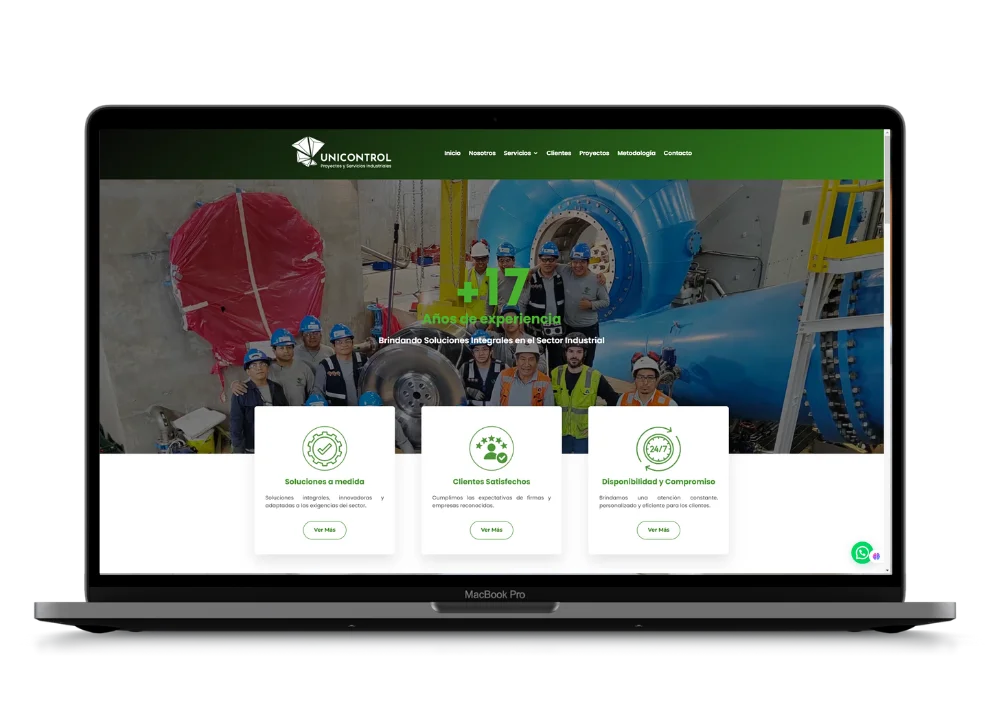Open the Proyectos menu link
1002x721 pixels.
click(x=594, y=153)
